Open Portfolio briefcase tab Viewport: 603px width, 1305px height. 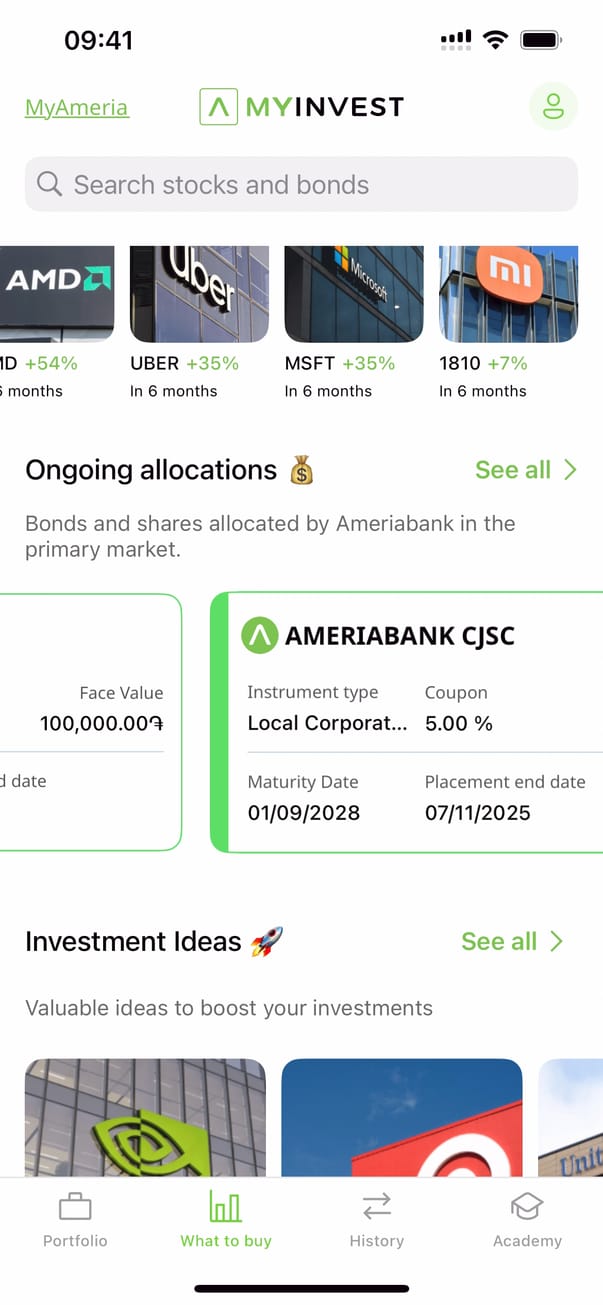(75, 1219)
